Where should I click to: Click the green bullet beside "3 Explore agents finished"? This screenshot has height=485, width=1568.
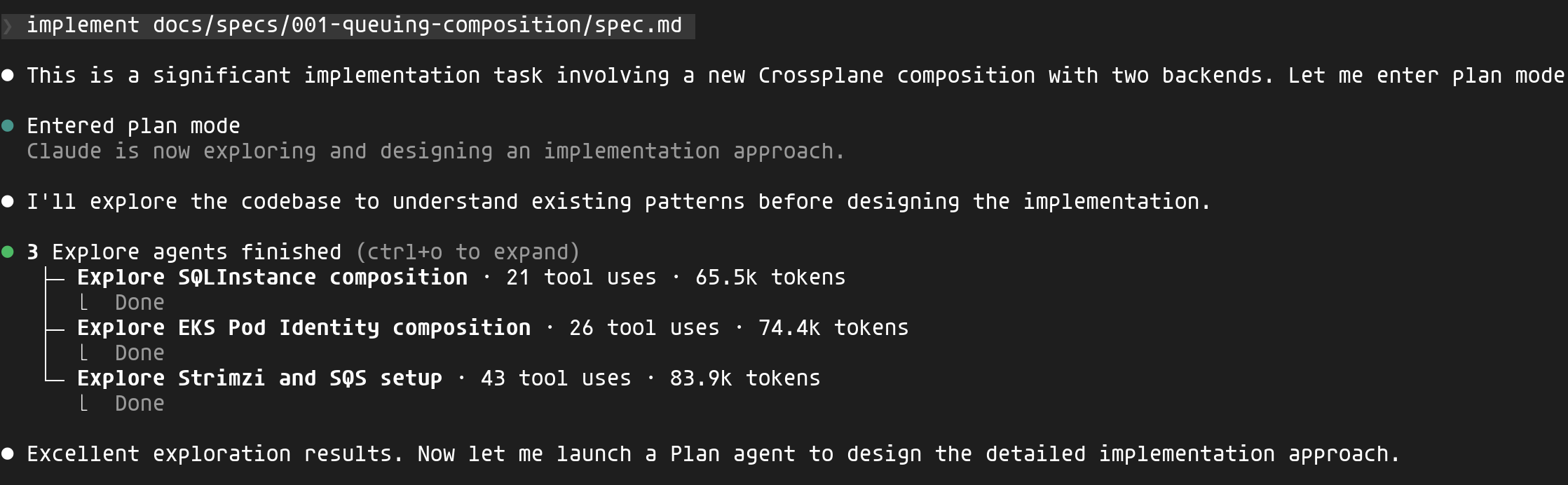click(x=8, y=252)
